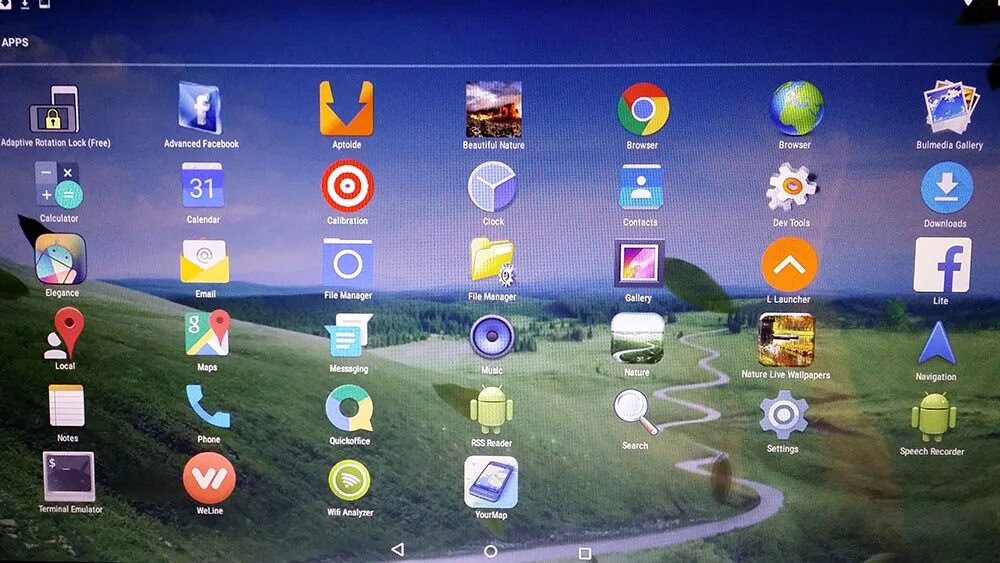This screenshot has height=563, width=1000.
Task: Open Bulmedia Gallery app
Action: coord(950,107)
